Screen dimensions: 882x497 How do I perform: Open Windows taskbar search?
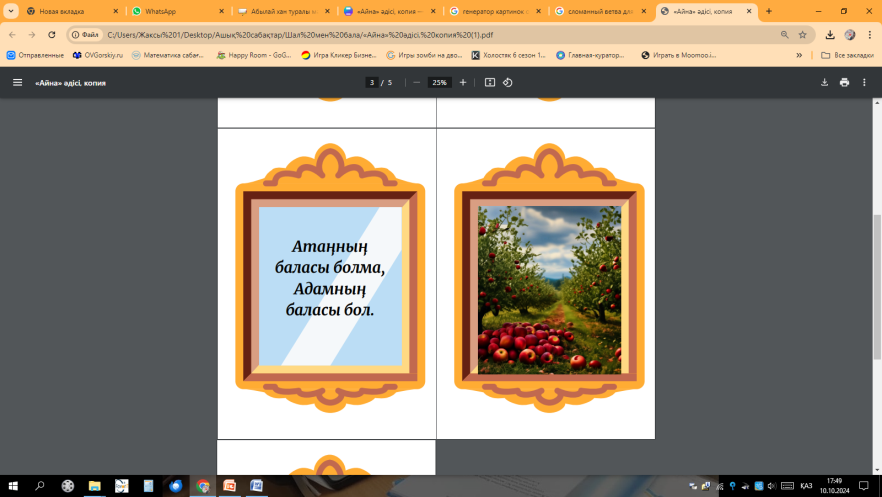pyautogui.click(x=39, y=486)
